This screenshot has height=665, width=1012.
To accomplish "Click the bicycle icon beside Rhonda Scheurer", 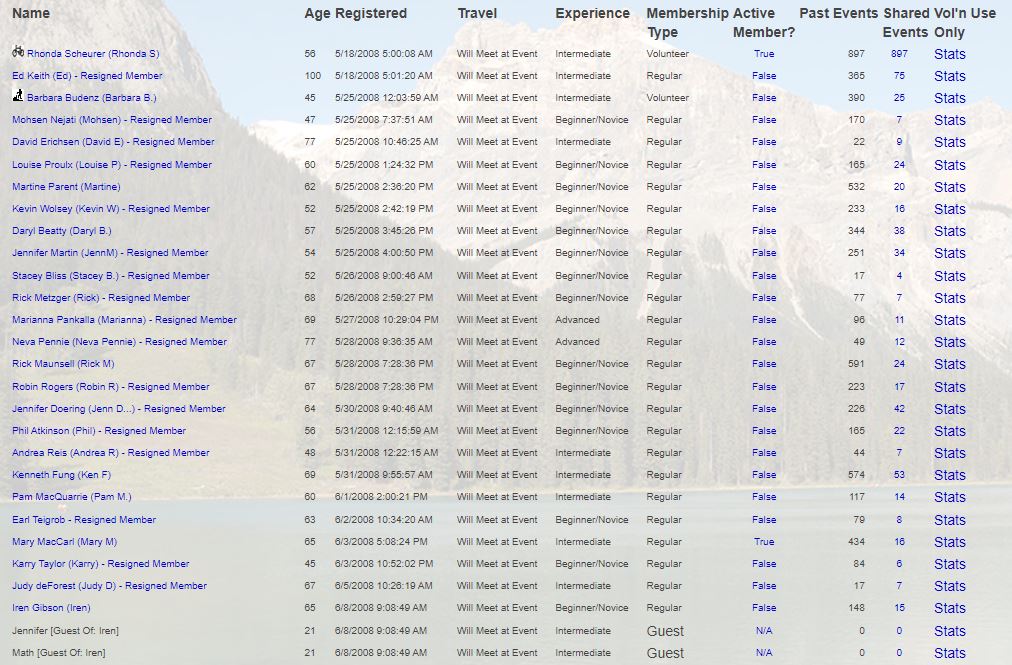I will (18, 52).
